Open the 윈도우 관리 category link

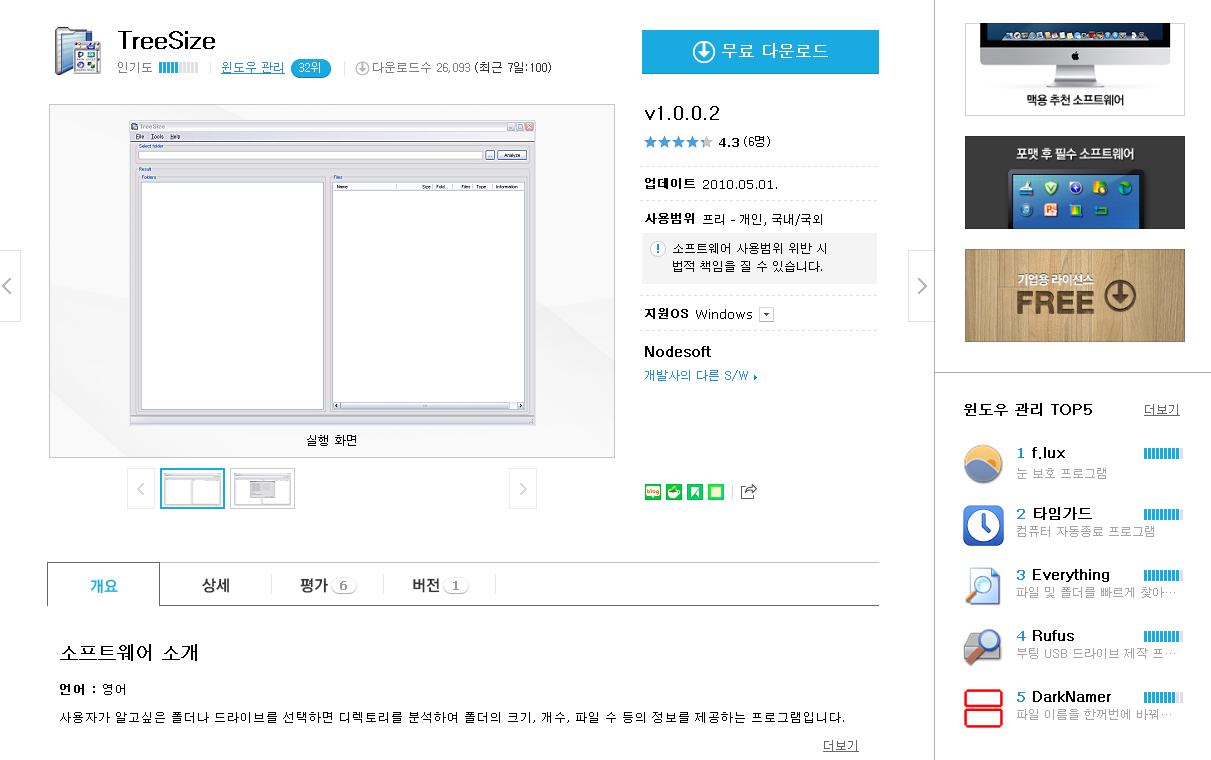[x=253, y=68]
